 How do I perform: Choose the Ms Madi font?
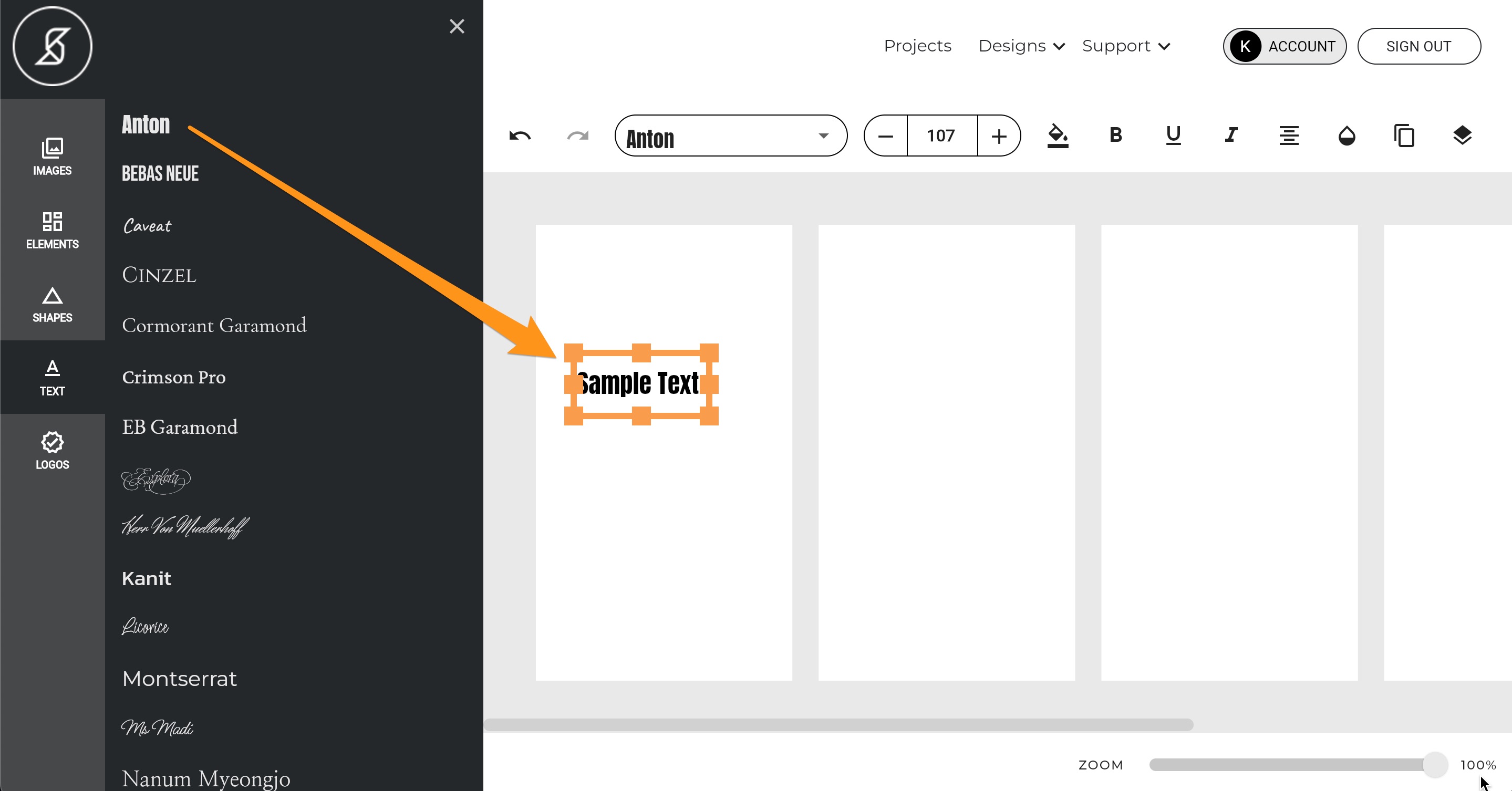[x=157, y=727]
